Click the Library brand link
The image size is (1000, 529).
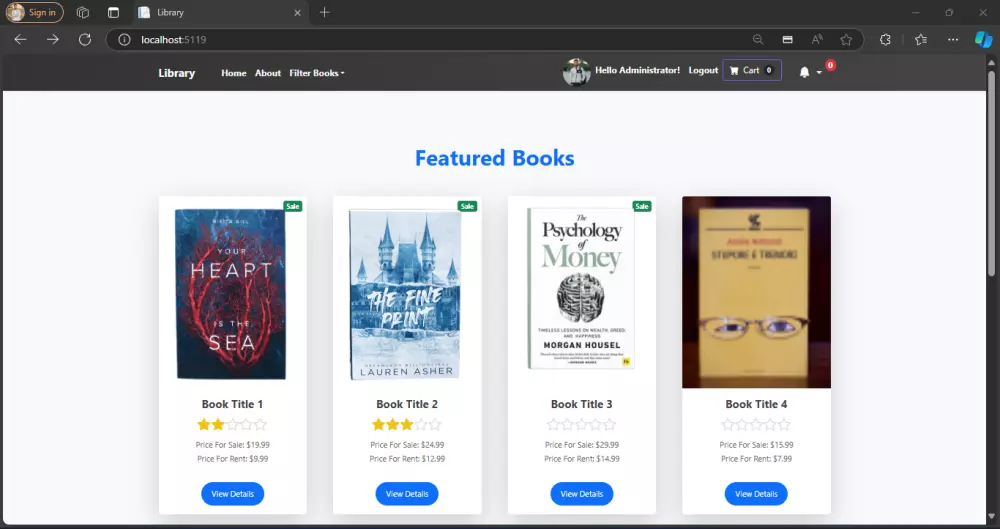pos(177,73)
